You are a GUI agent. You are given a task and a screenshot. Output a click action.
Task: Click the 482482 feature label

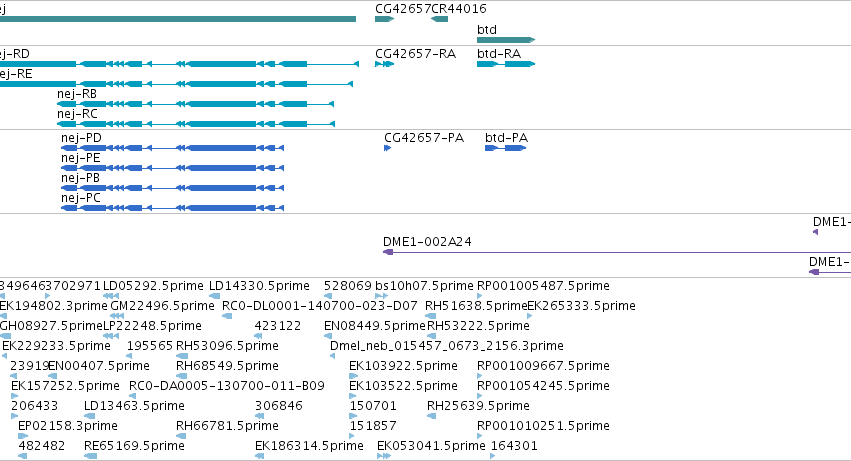point(42,446)
